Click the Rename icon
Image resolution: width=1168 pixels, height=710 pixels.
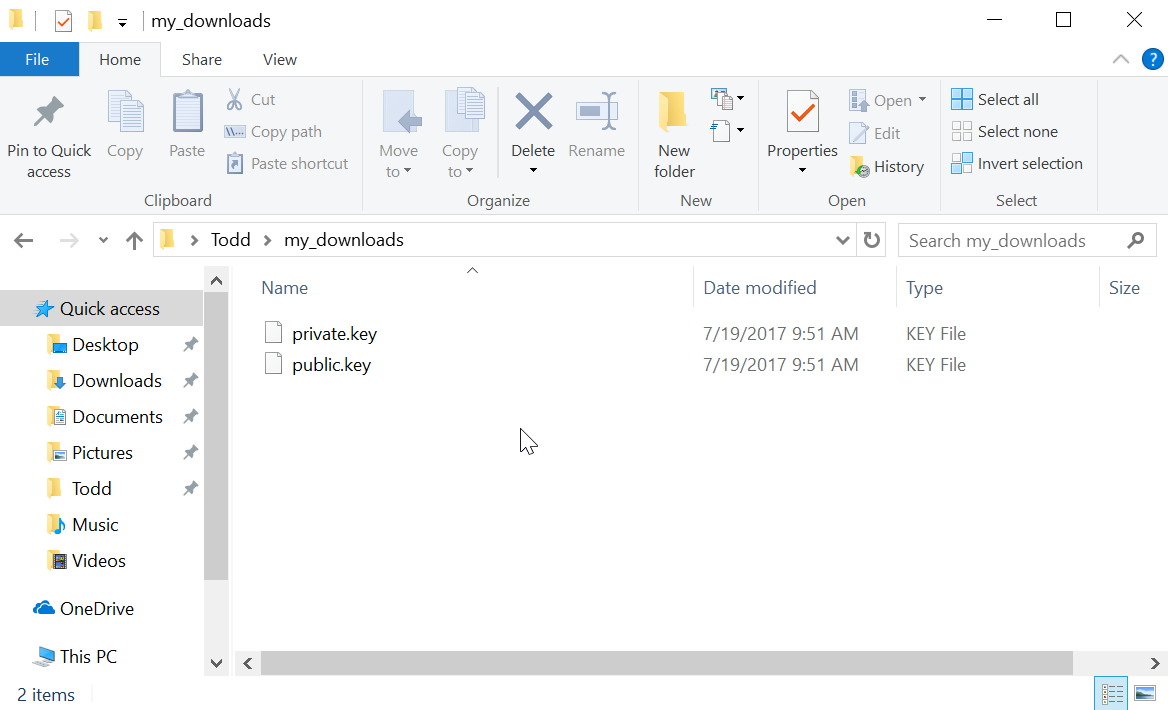pos(597,112)
